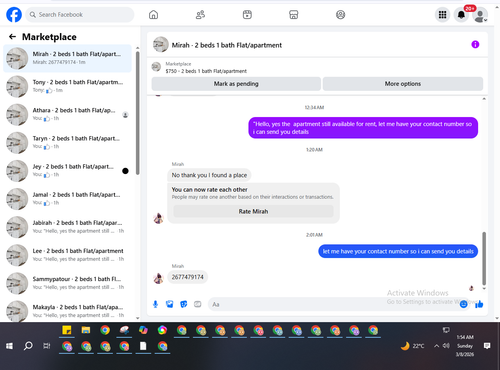The height and width of the screenshot is (370, 500).
Task: Click the conversation list scrollbar
Action: click(138, 113)
